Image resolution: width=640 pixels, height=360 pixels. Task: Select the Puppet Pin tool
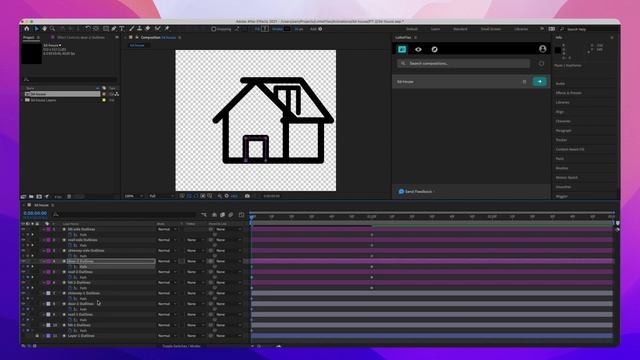pyautogui.click(x=167, y=29)
